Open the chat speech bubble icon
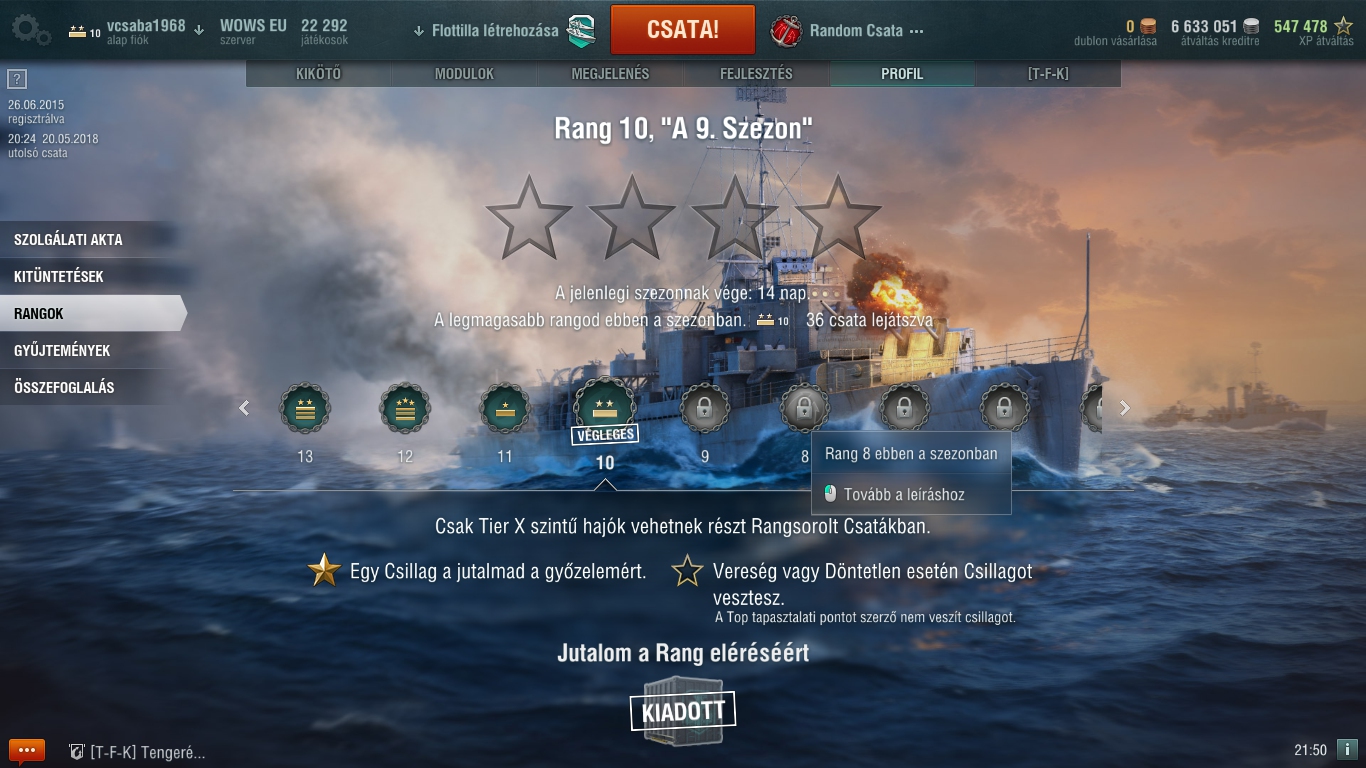The height and width of the screenshot is (768, 1366). point(27,751)
